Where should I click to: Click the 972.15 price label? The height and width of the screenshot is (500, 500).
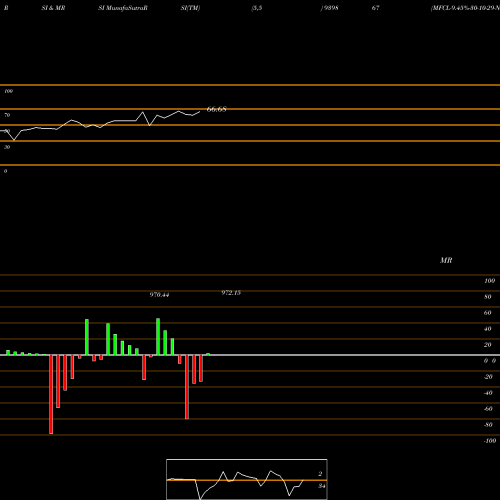pyautogui.click(x=231, y=293)
